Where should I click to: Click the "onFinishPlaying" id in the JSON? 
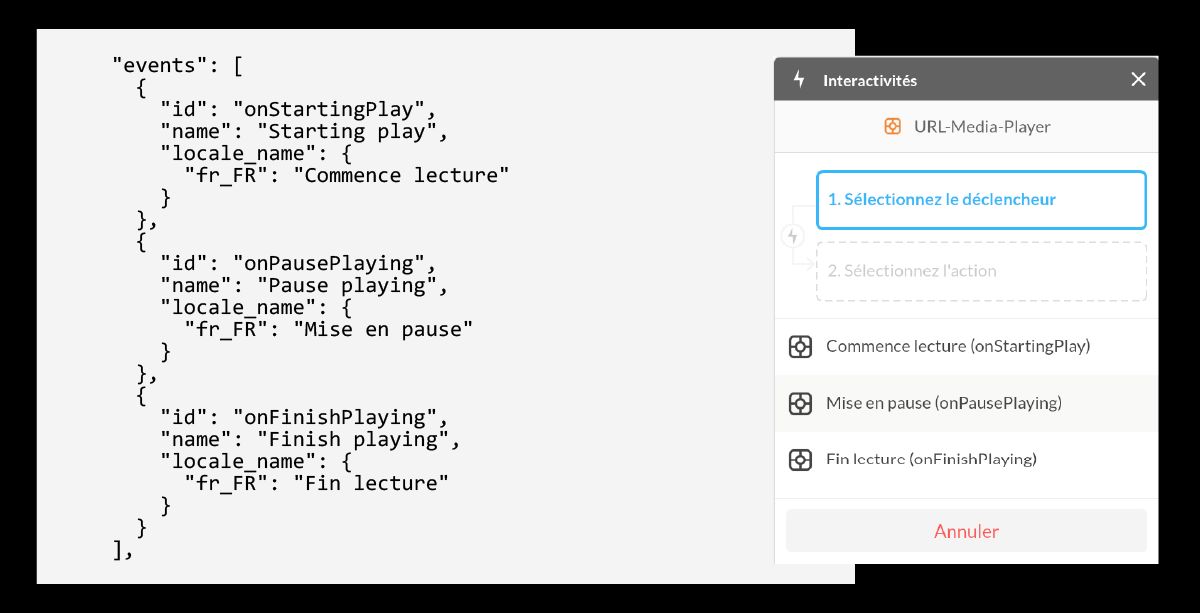pyautogui.click(x=335, y=417)
